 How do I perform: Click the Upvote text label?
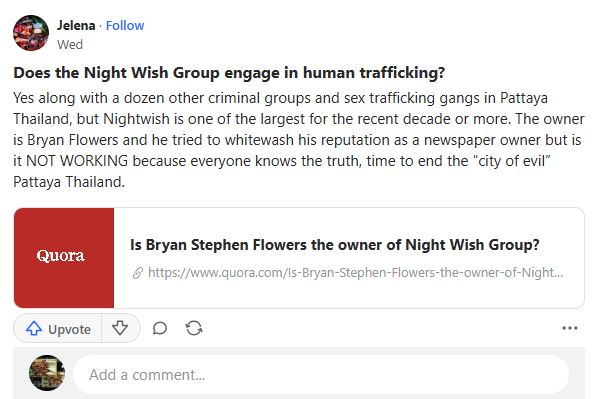pyautogui.click(x=69, y=329)
